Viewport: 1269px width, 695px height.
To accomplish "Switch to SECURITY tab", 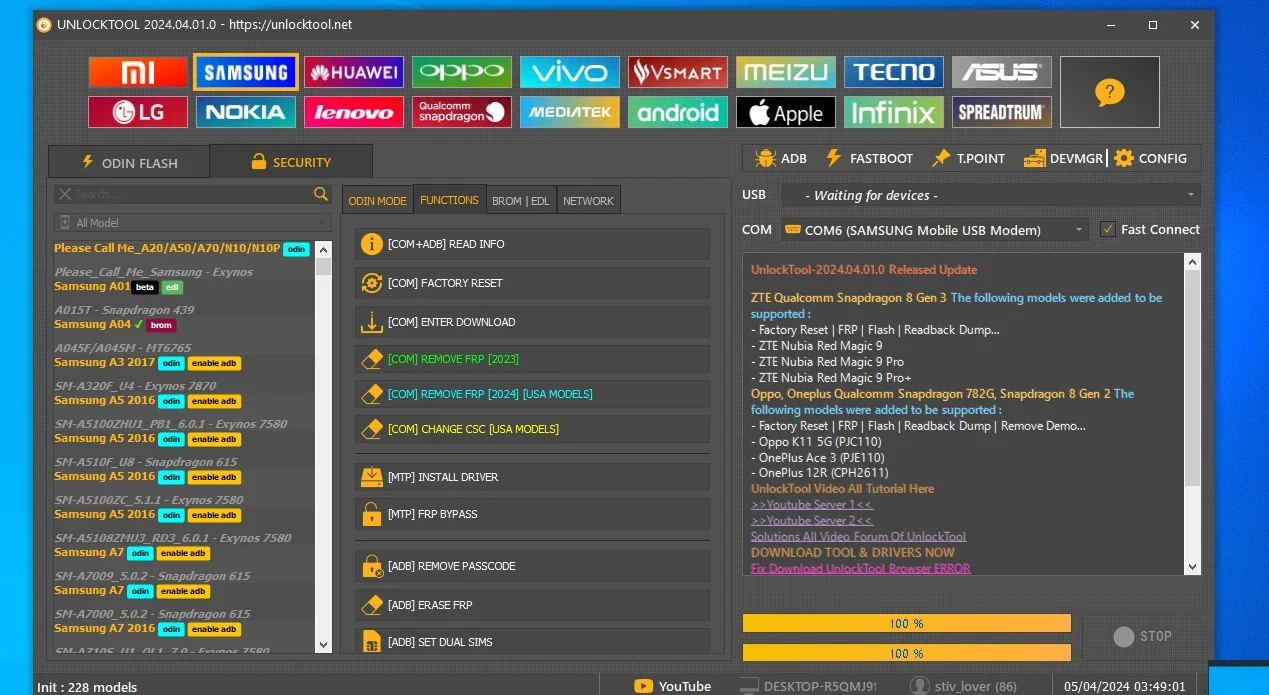I will pyautogui.click(x=291, y=162).
